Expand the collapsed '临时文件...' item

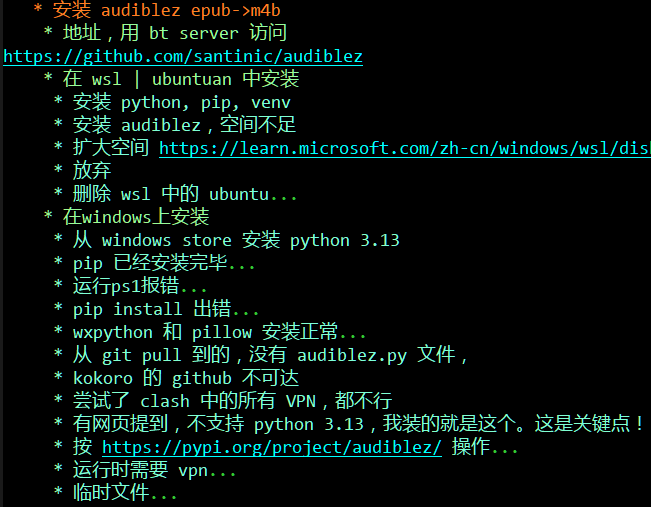(125, 493)
